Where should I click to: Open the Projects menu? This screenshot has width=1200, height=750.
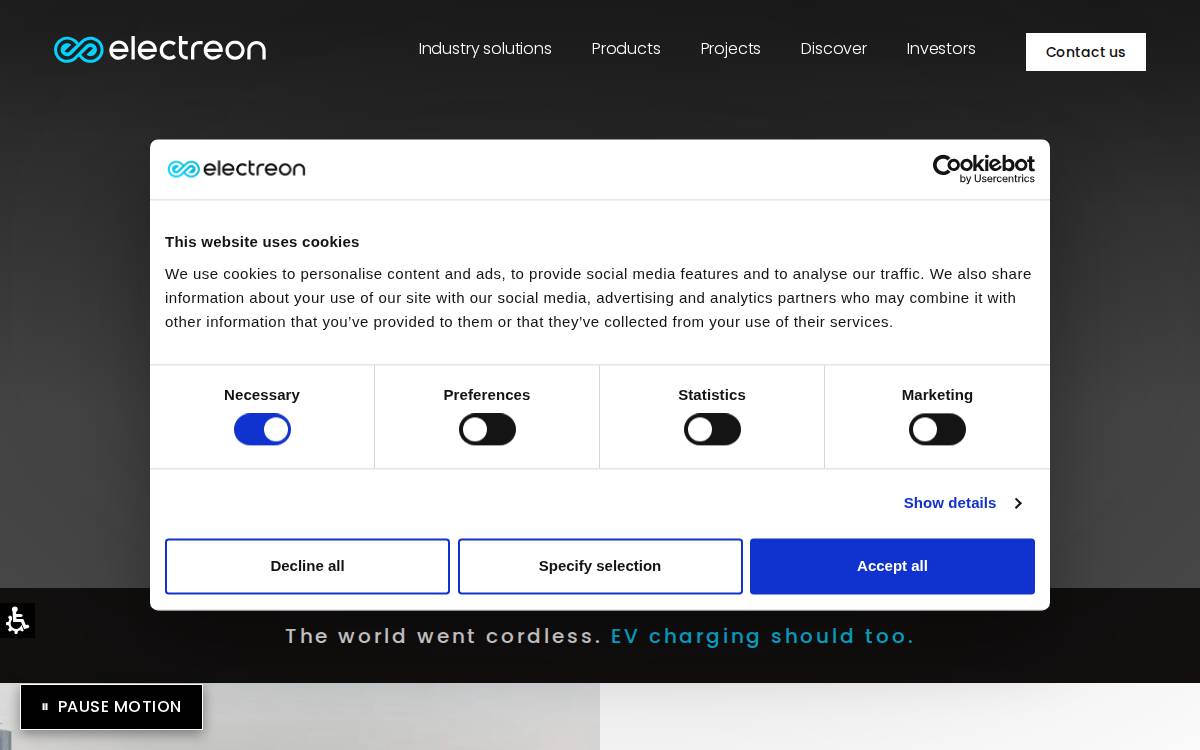[730, 49]
